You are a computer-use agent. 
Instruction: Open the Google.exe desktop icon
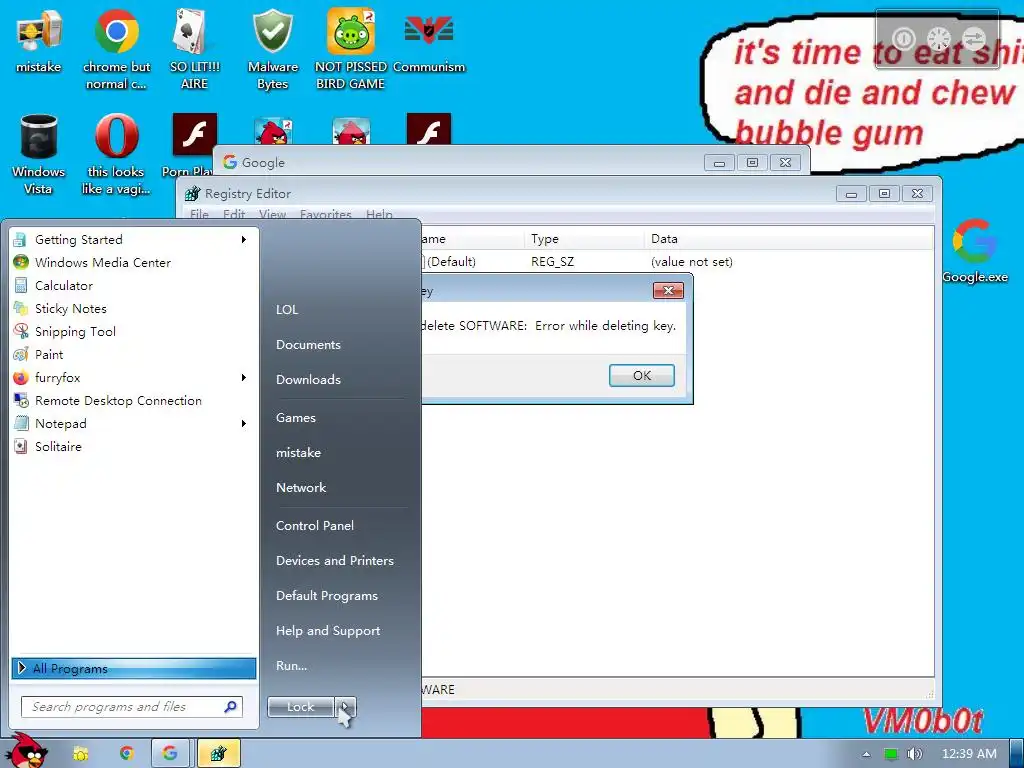pyautogui.click(x=974, y=251)
